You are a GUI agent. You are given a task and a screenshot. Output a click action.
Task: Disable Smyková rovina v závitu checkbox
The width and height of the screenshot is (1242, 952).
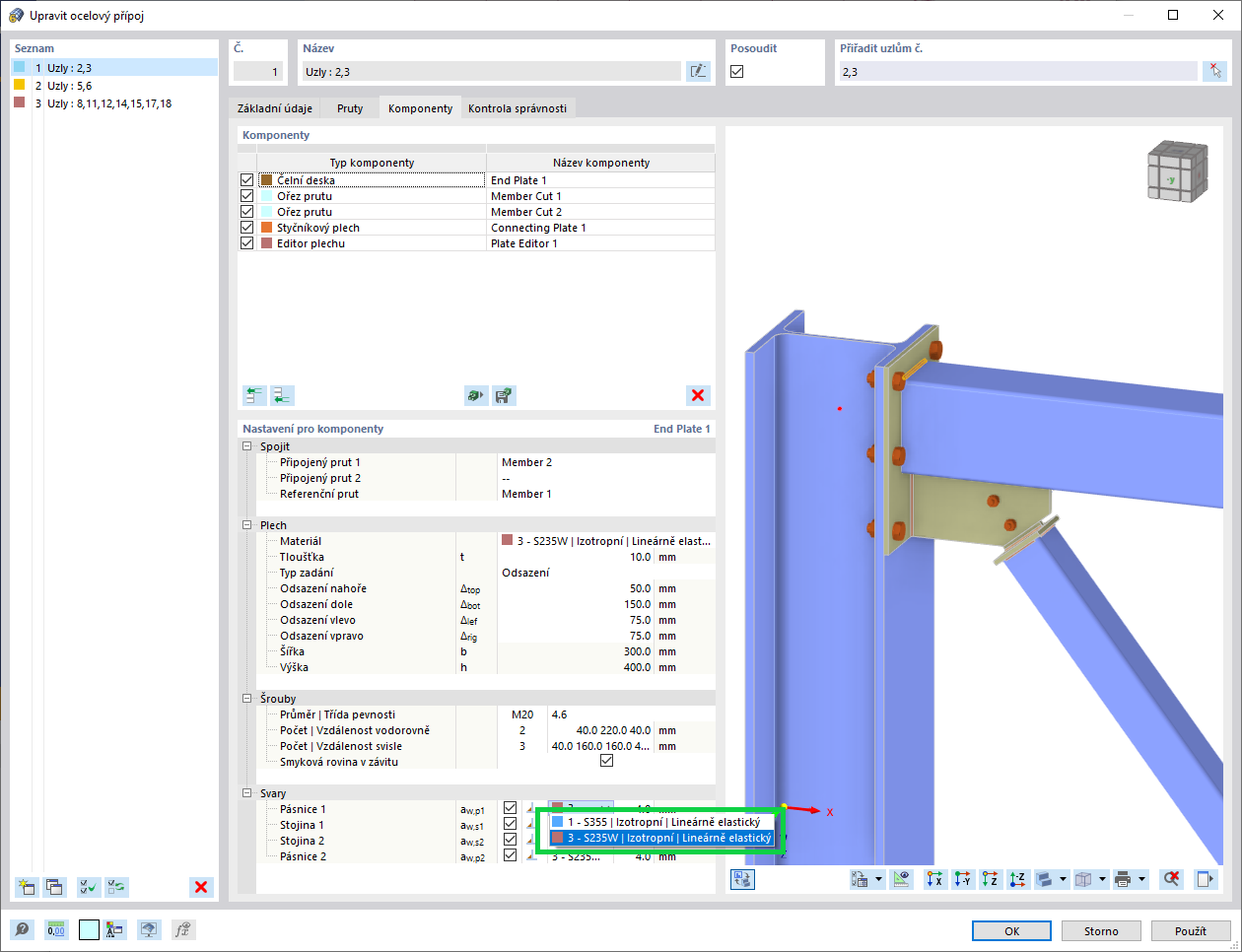(606, 761)
